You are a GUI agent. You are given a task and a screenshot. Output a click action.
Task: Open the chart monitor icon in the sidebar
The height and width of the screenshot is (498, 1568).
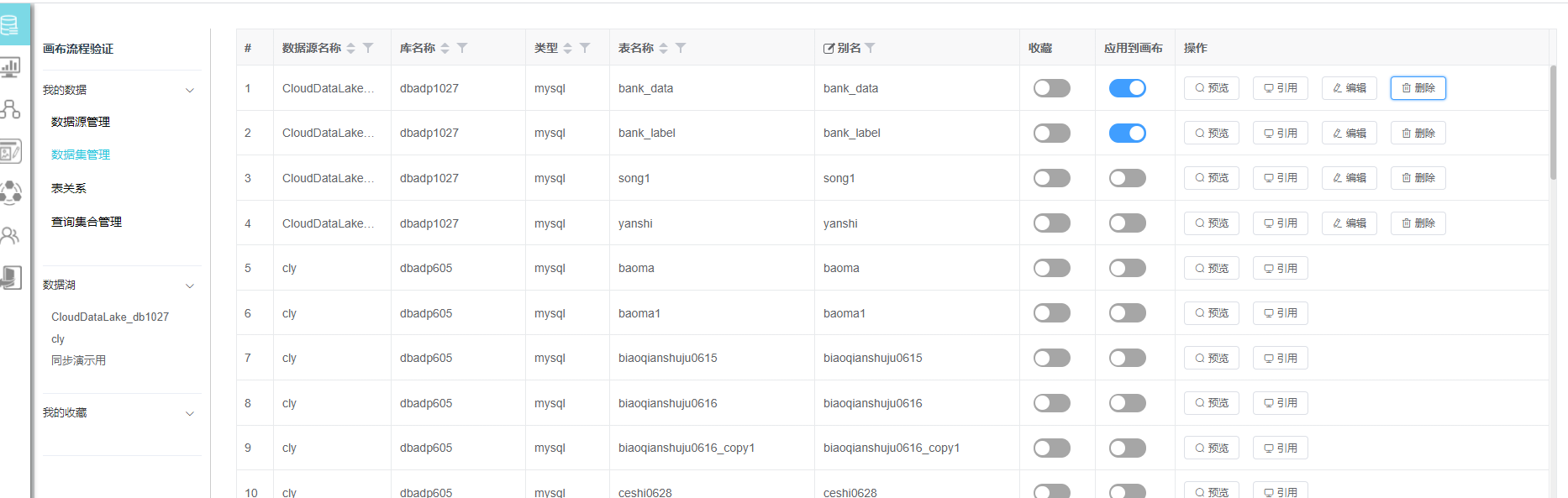pyautogui.click(x=10, y=67)
